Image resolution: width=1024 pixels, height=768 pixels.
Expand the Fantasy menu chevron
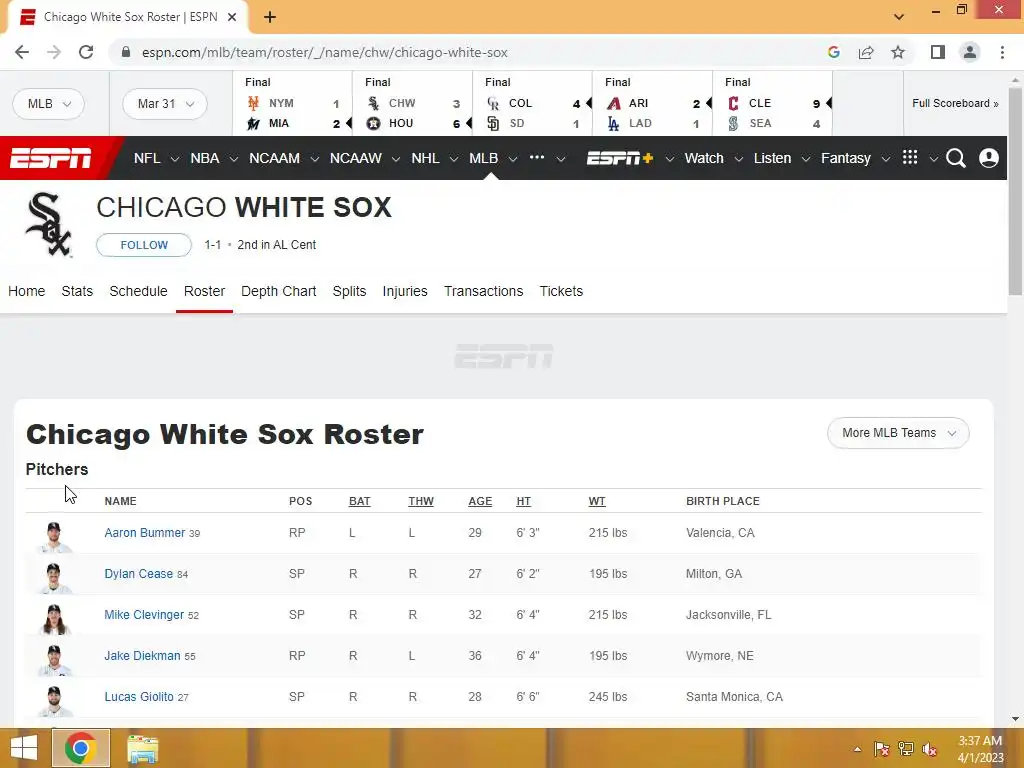pos(886,159)
